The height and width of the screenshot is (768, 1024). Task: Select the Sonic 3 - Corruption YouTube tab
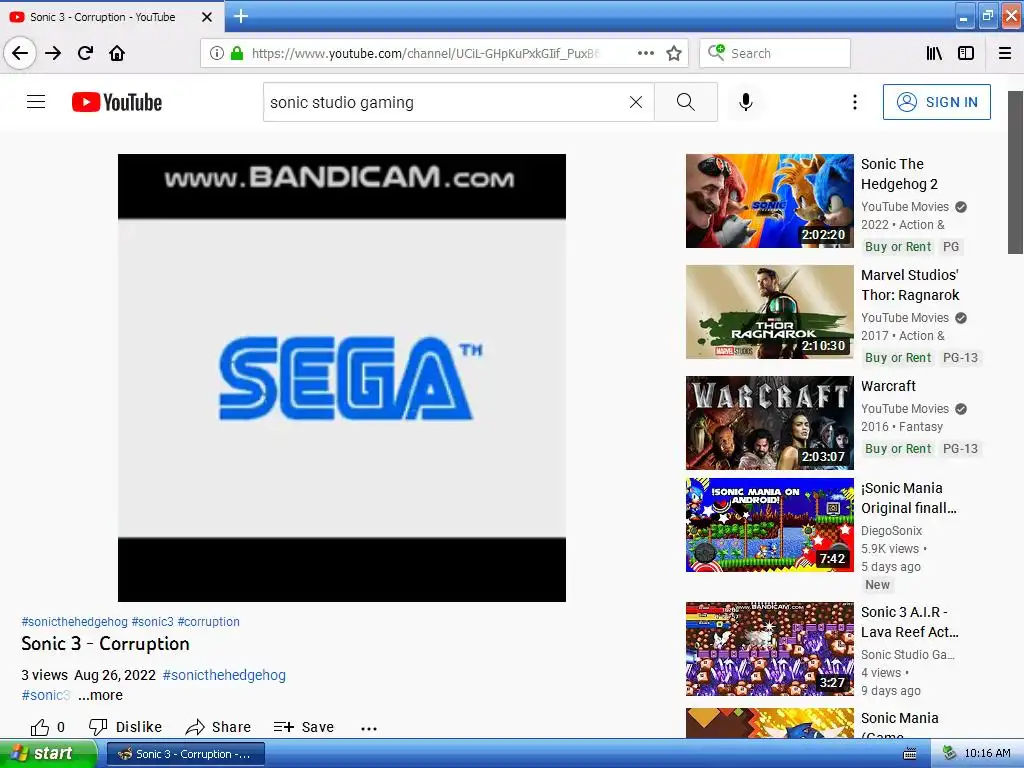(103, 17)
